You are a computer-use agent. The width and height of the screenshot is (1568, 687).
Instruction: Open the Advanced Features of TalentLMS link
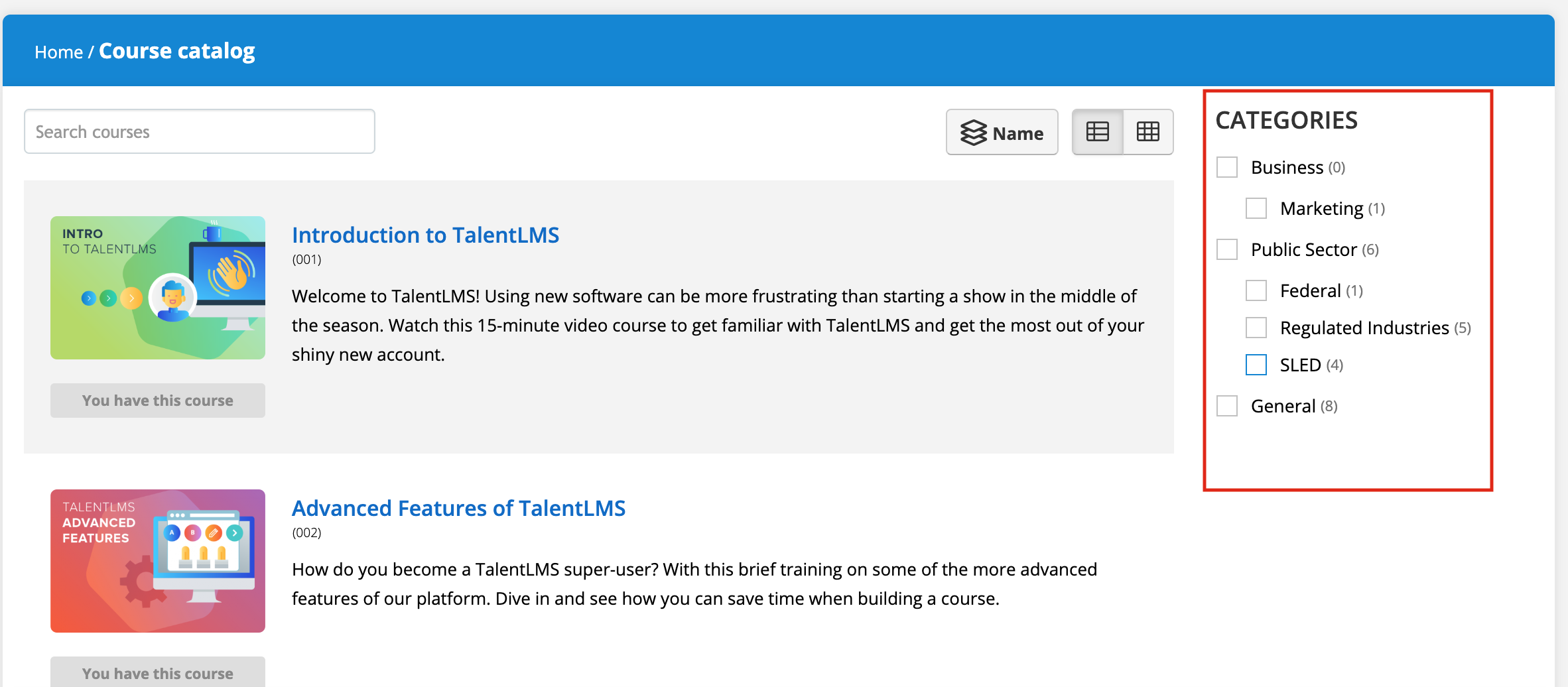coord(459,508)
